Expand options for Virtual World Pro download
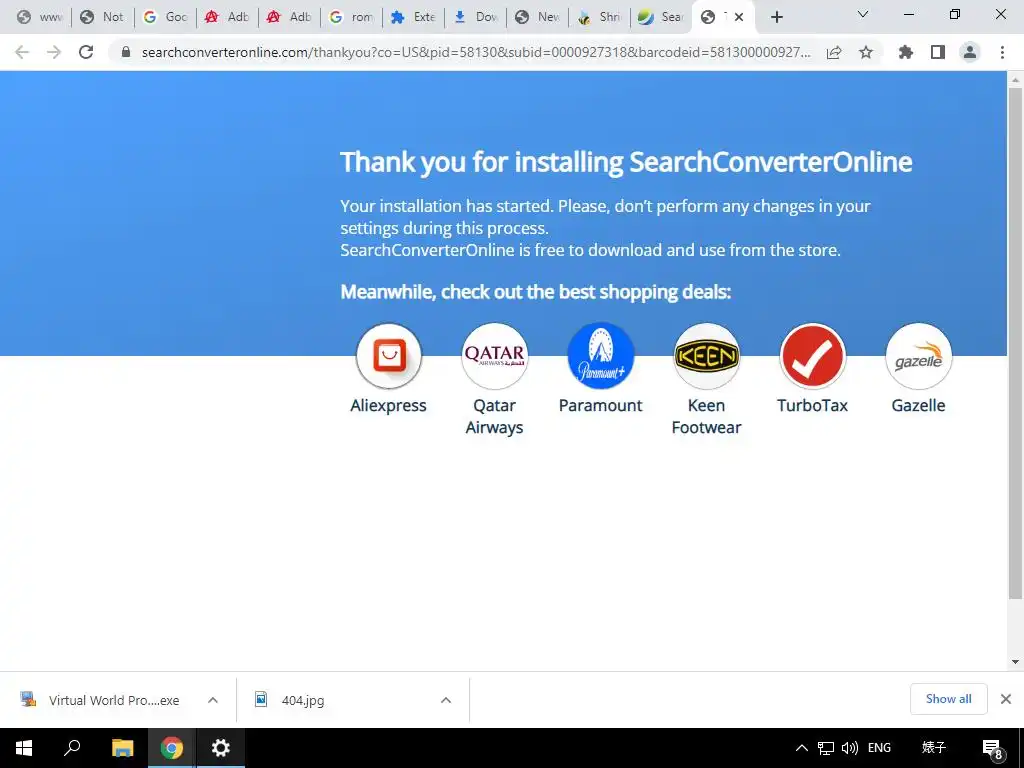The height and width of the screenshot is (768, 1024). coord(213,700)
